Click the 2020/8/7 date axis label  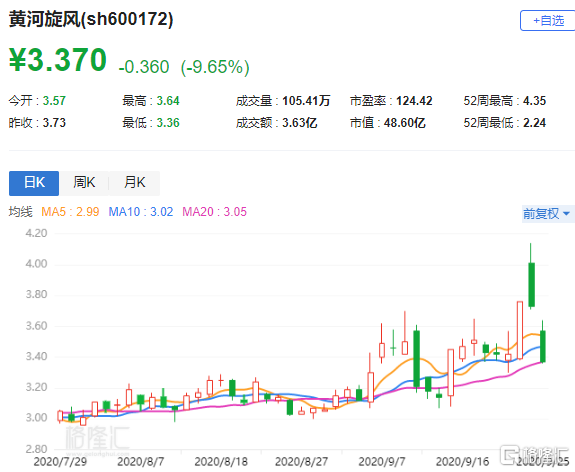[140, 461]
